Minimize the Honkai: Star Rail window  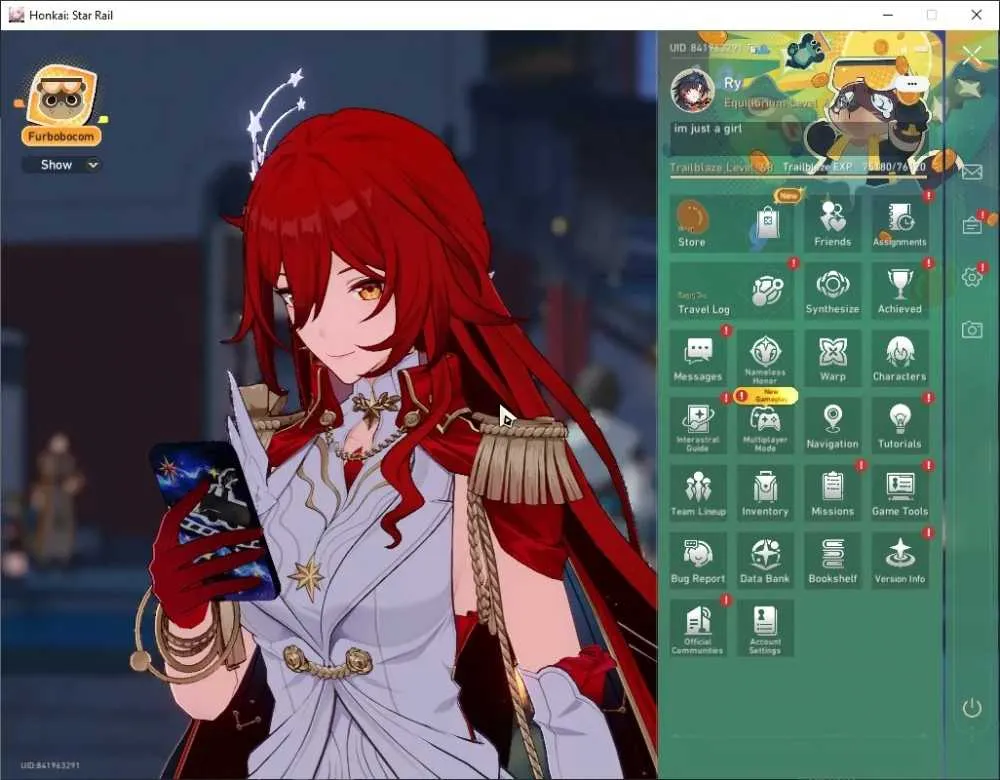(888, 15)
